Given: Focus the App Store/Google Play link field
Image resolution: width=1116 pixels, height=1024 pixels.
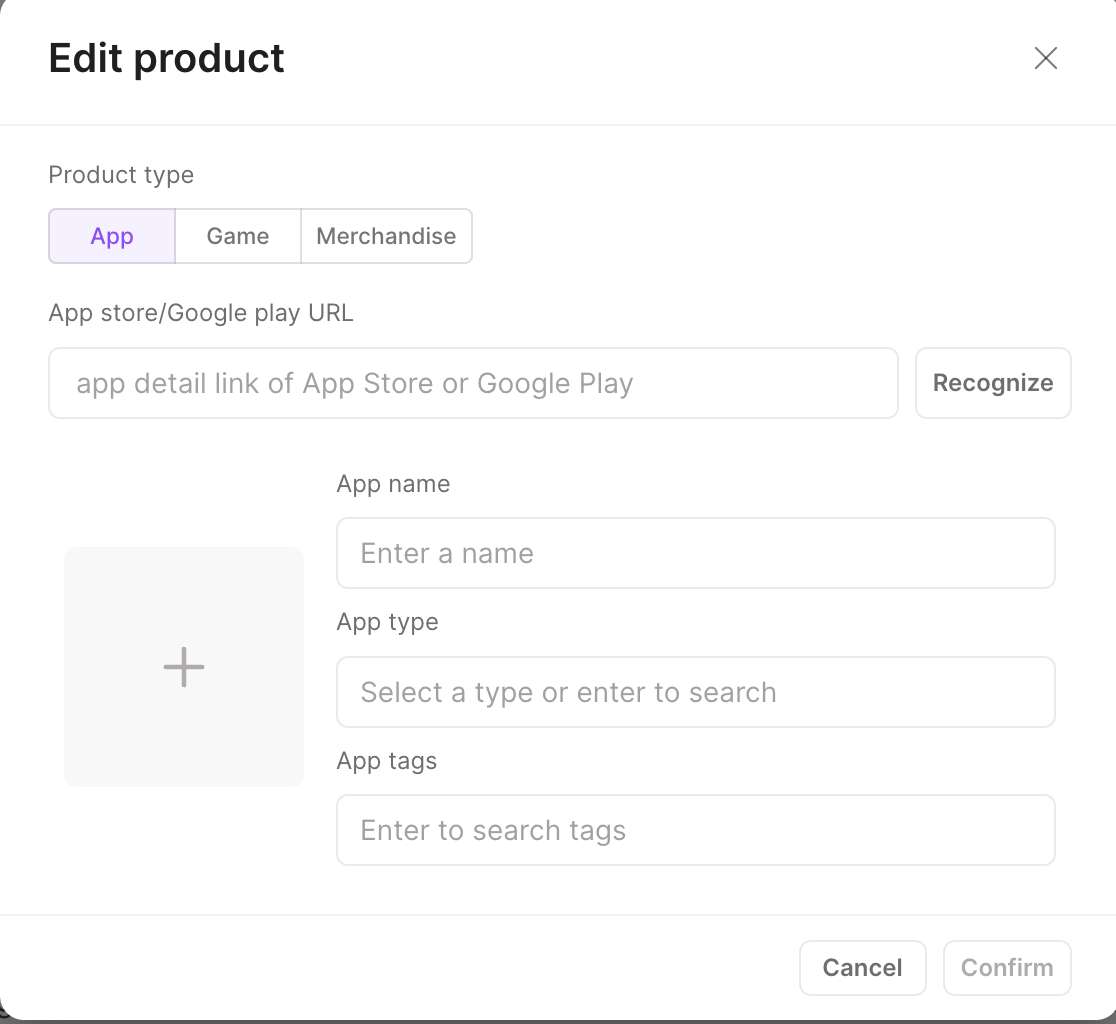Looking at the screenshot, I should pyautogui.click(x=473, y=383).
